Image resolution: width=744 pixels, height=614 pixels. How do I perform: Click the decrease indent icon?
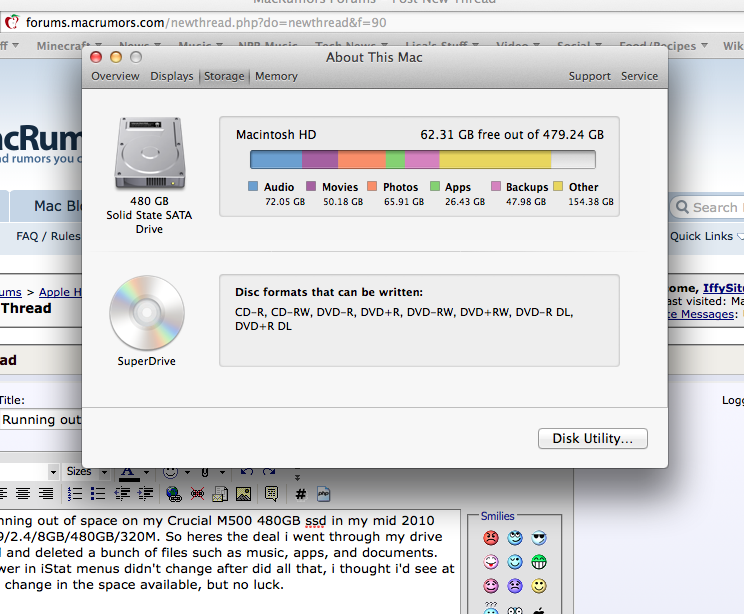click(122, 494)
